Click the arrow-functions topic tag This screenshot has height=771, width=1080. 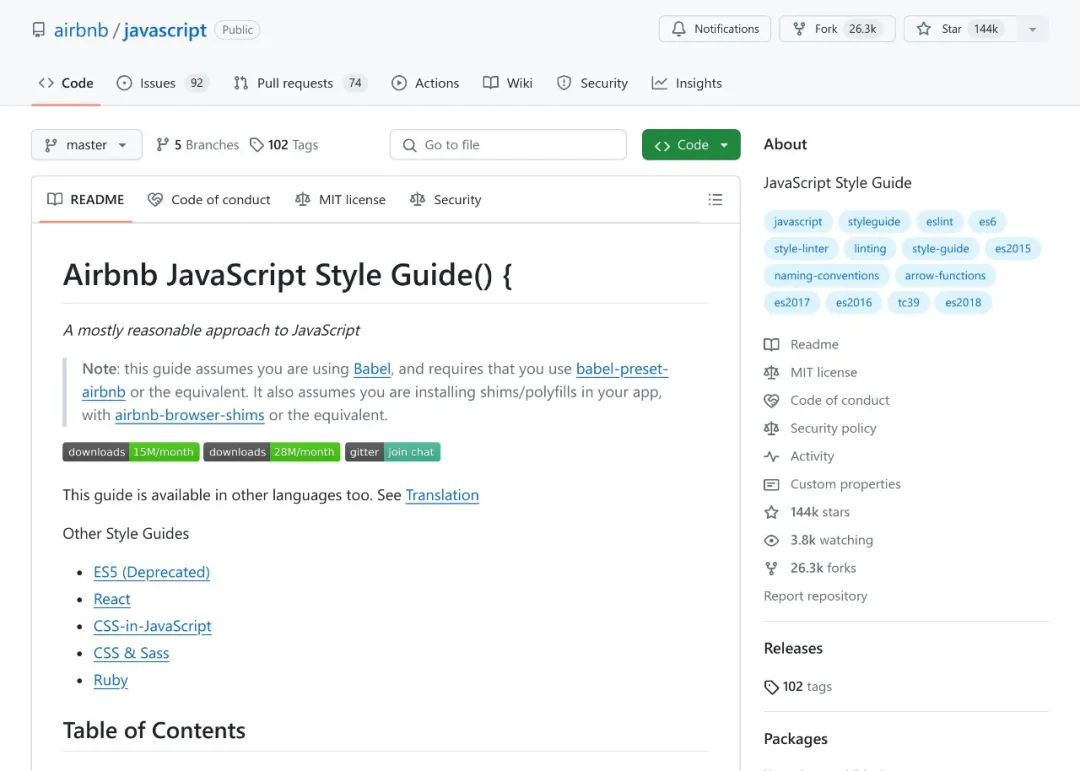pyautogui.click(x=945, y=276)
